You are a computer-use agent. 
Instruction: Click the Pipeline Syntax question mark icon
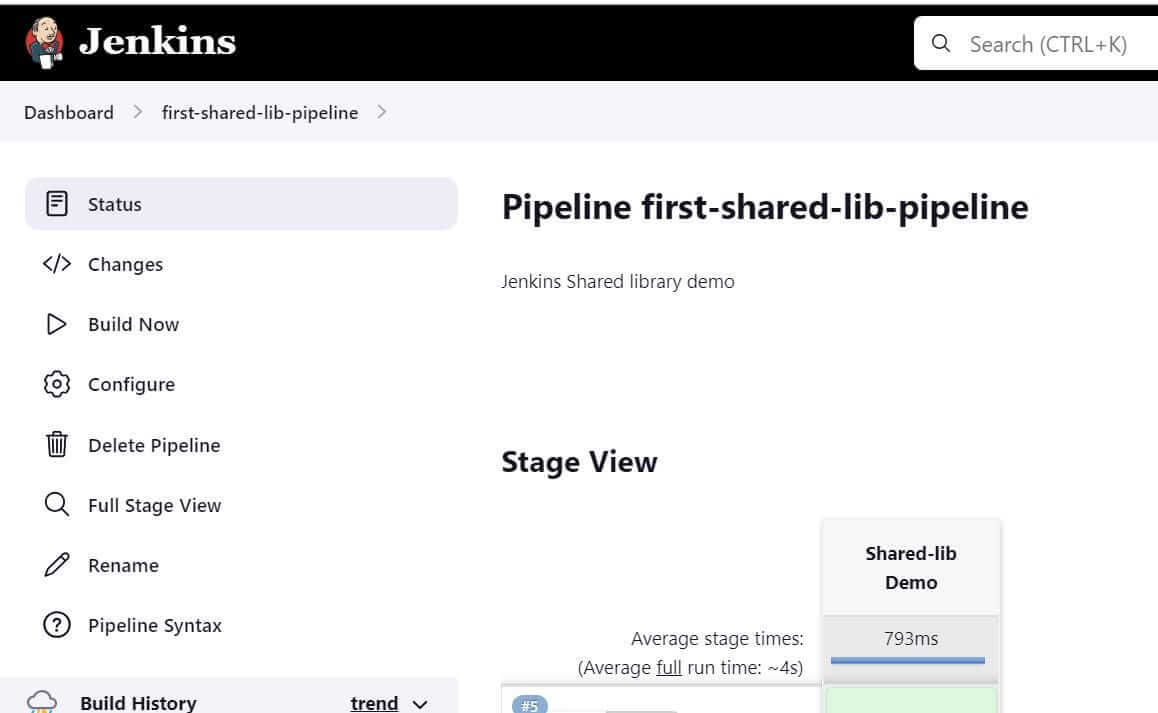57,625
